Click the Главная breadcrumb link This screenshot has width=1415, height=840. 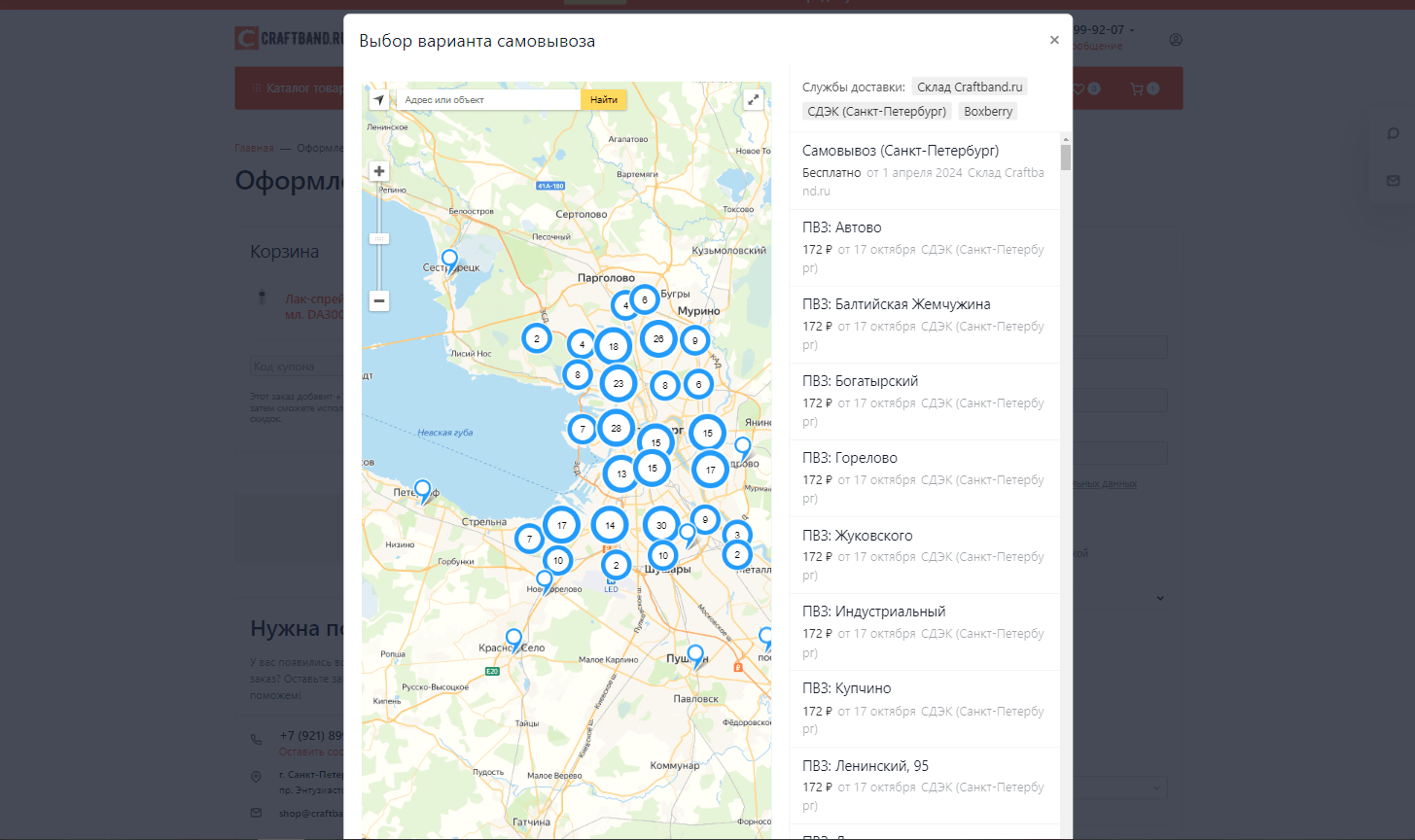click(x=254, y=148)
